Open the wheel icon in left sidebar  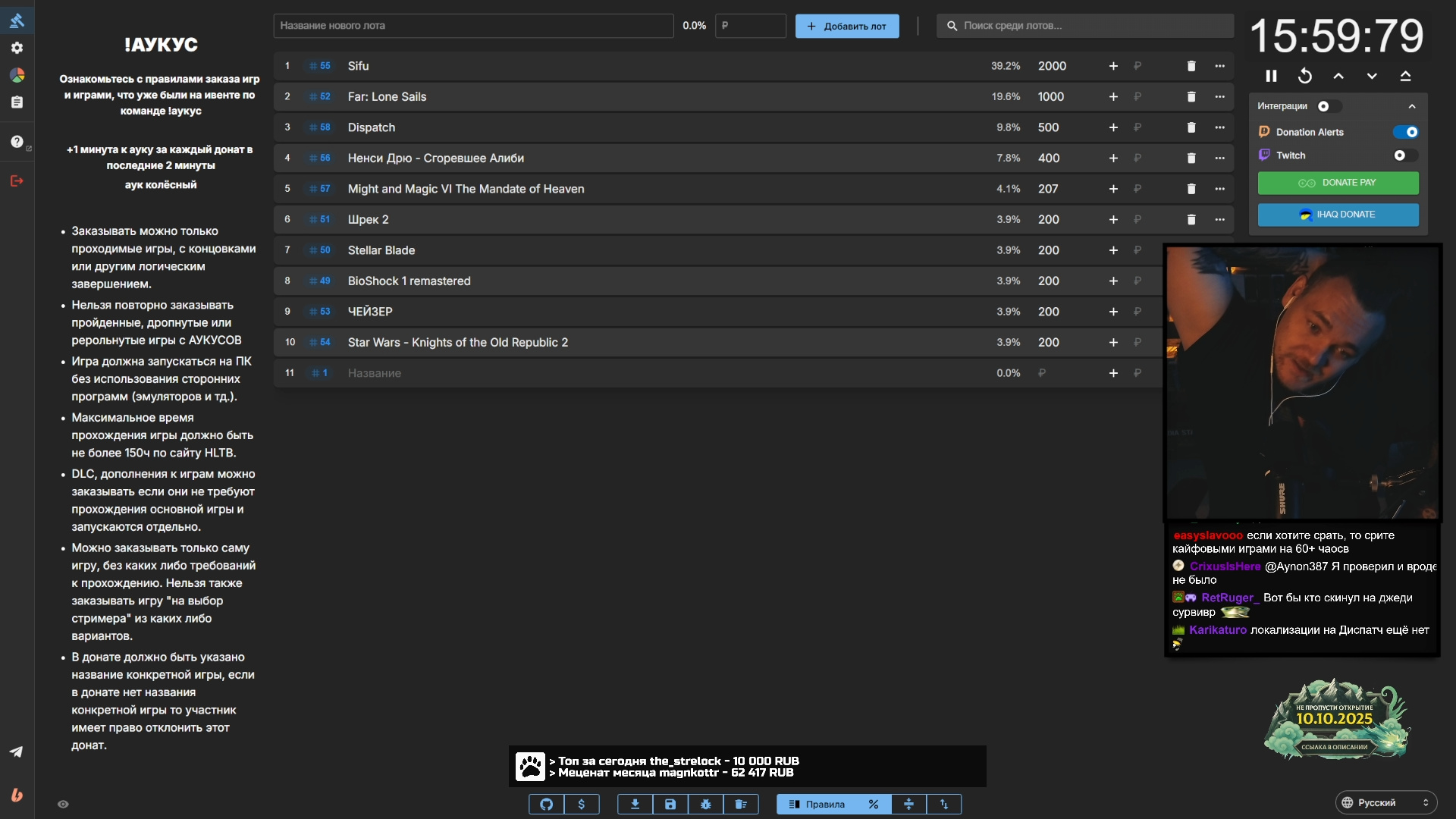pos(17,75)
